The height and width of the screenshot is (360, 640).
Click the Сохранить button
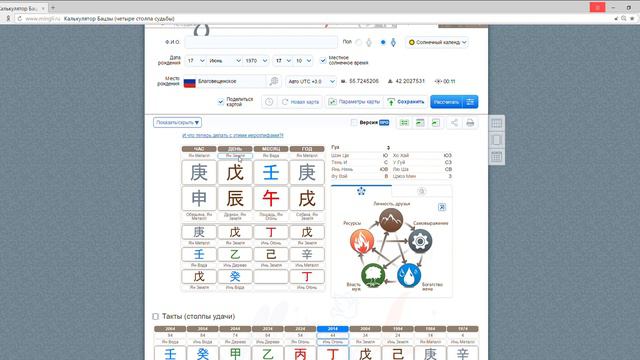[406, 102]
